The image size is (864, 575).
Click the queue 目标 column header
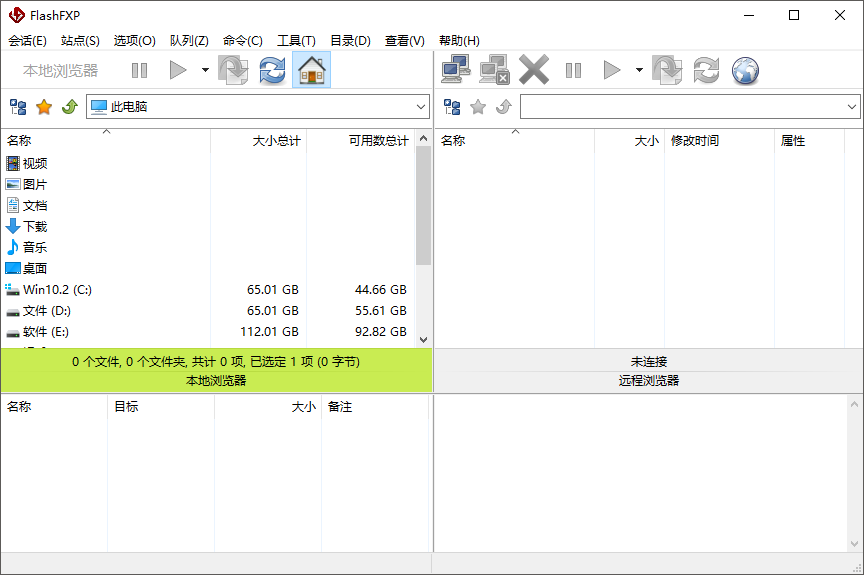161,407
